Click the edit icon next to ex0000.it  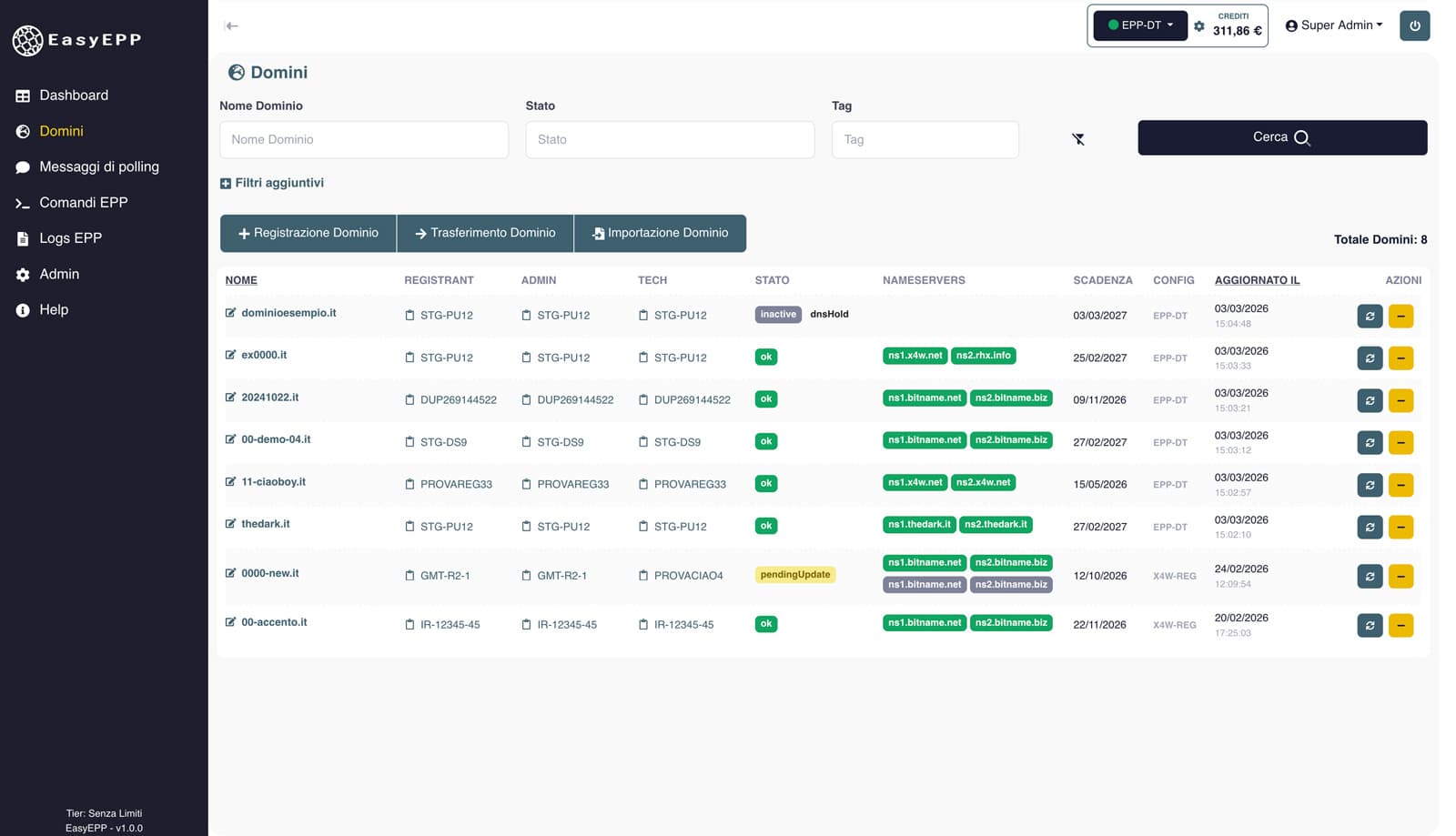pyautogui.click(x=230, y=355)
